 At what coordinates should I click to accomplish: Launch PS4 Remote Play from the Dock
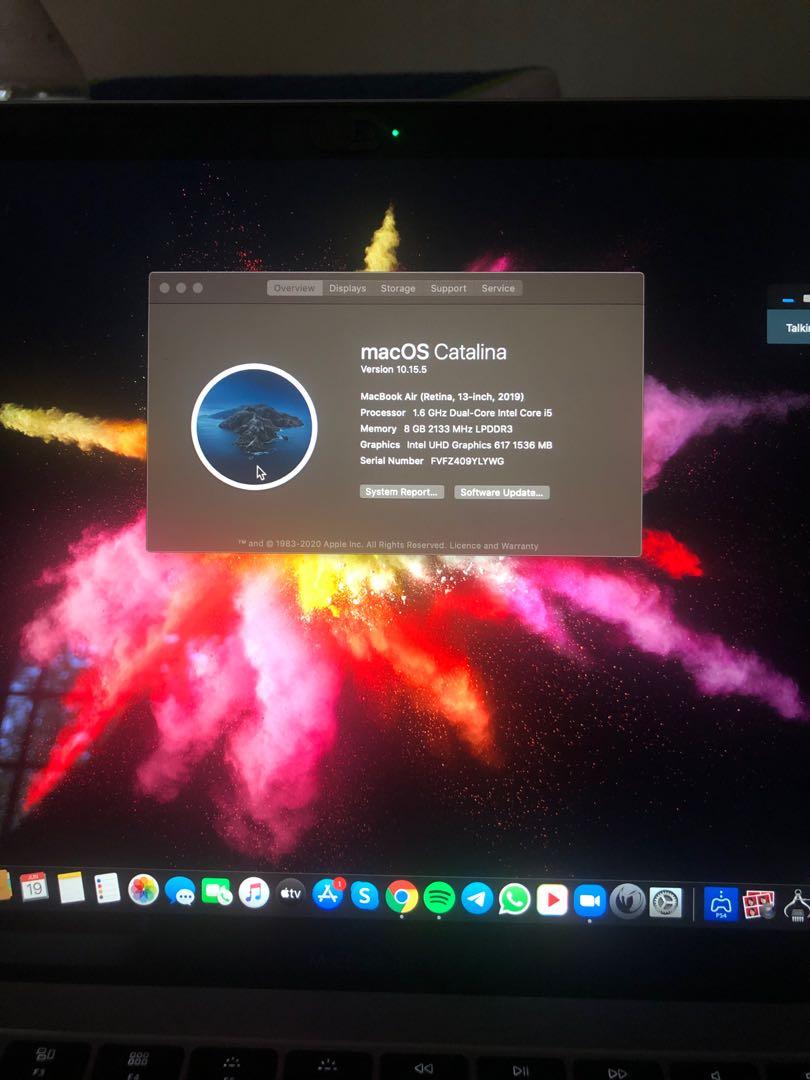(x=722, y=902)
